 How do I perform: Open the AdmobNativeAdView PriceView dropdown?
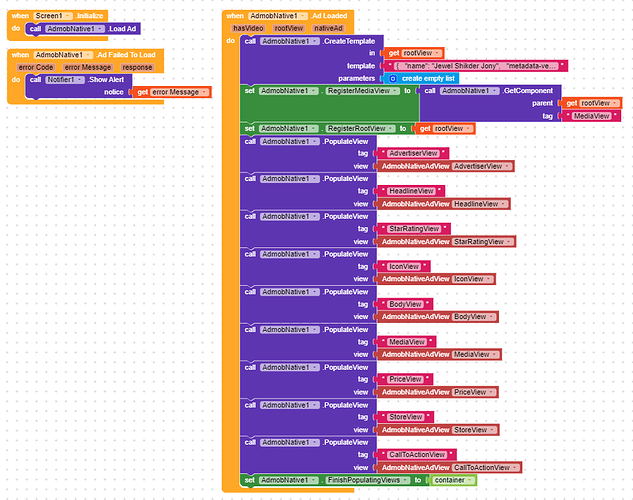coord(474,392)
